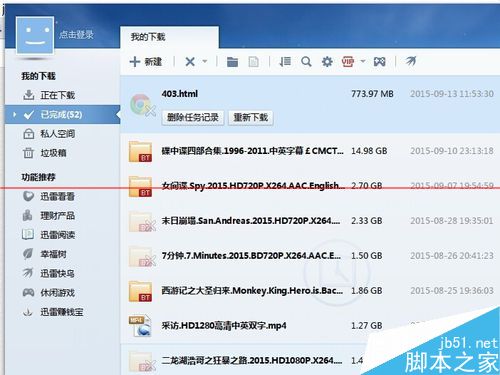This screenshot has height=375, width=500.
Task: Click the 773.97 MB size value
Action: 372,94
